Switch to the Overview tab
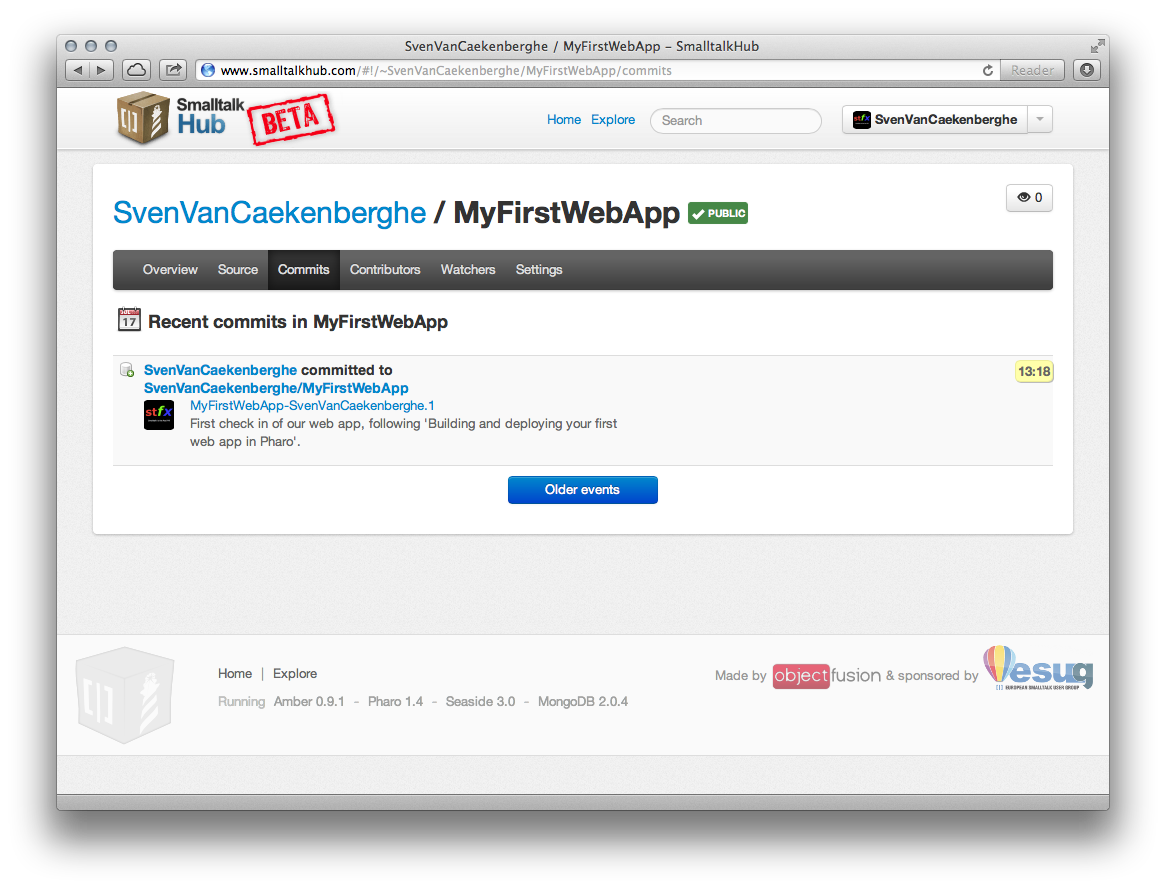The width and height of the screenshot is (1166, 889). pyautogui.click(x=170, y=270)
